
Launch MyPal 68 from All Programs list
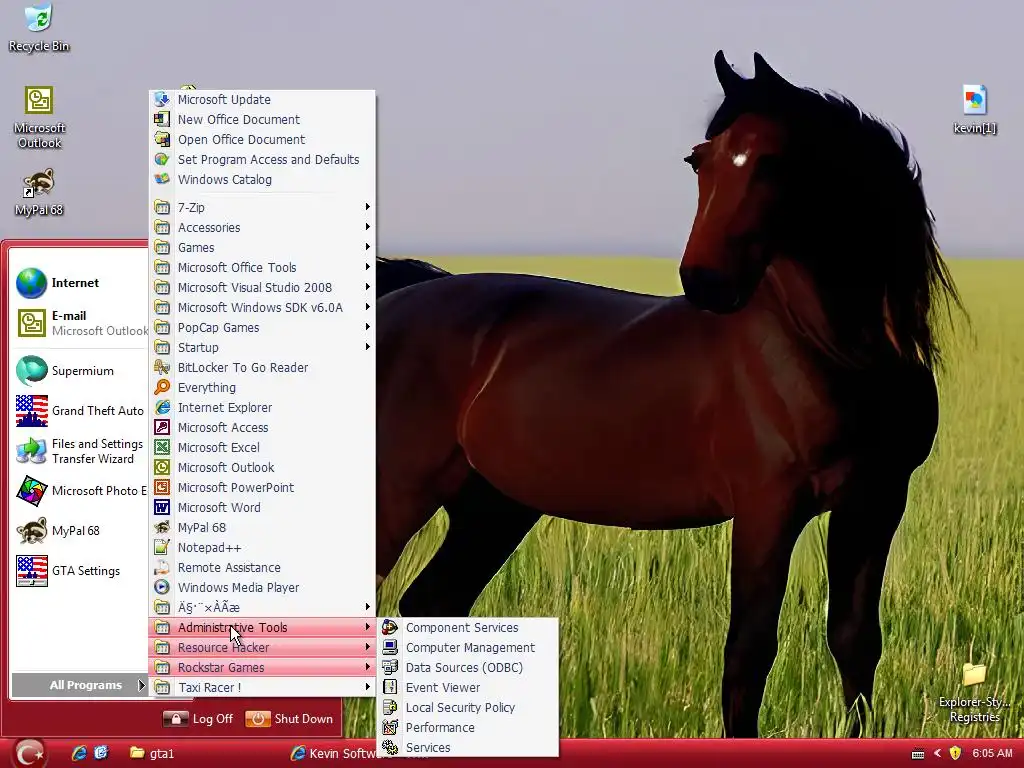tap(263, 528)
